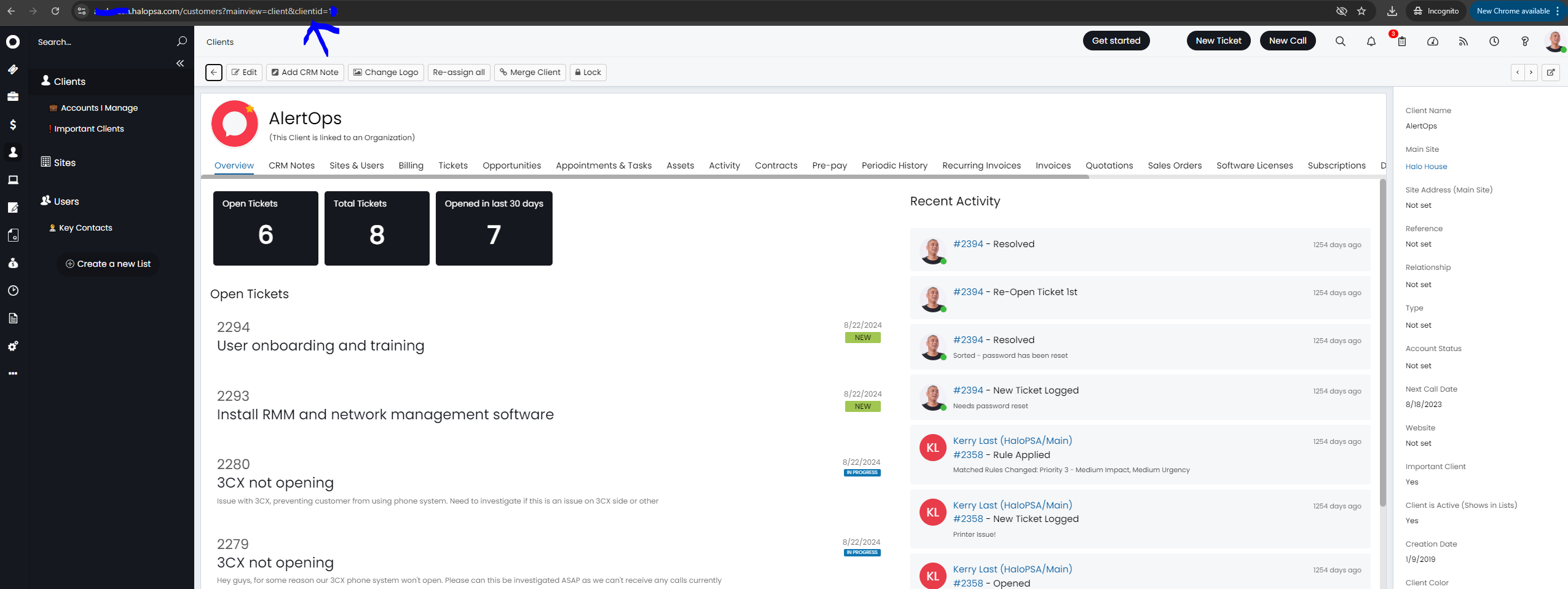Click the RSS feed icon in header
Screen dimensions: 1568x589
pyautogui.click(x=1463, y=41)
